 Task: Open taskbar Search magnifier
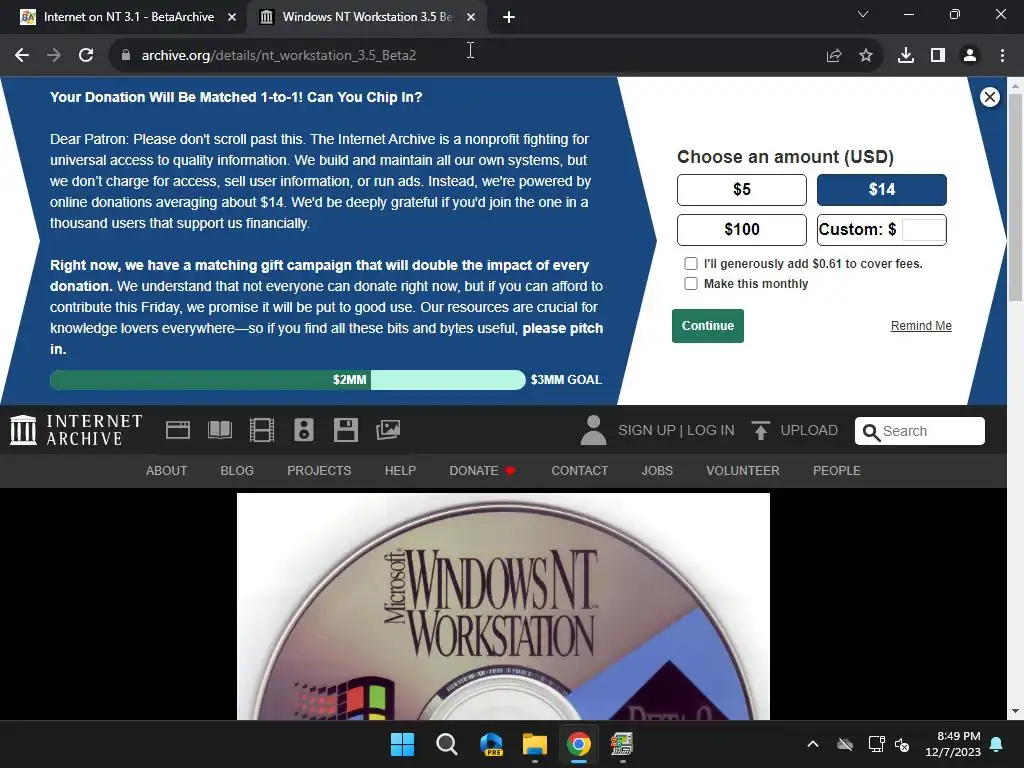[447, 744]
